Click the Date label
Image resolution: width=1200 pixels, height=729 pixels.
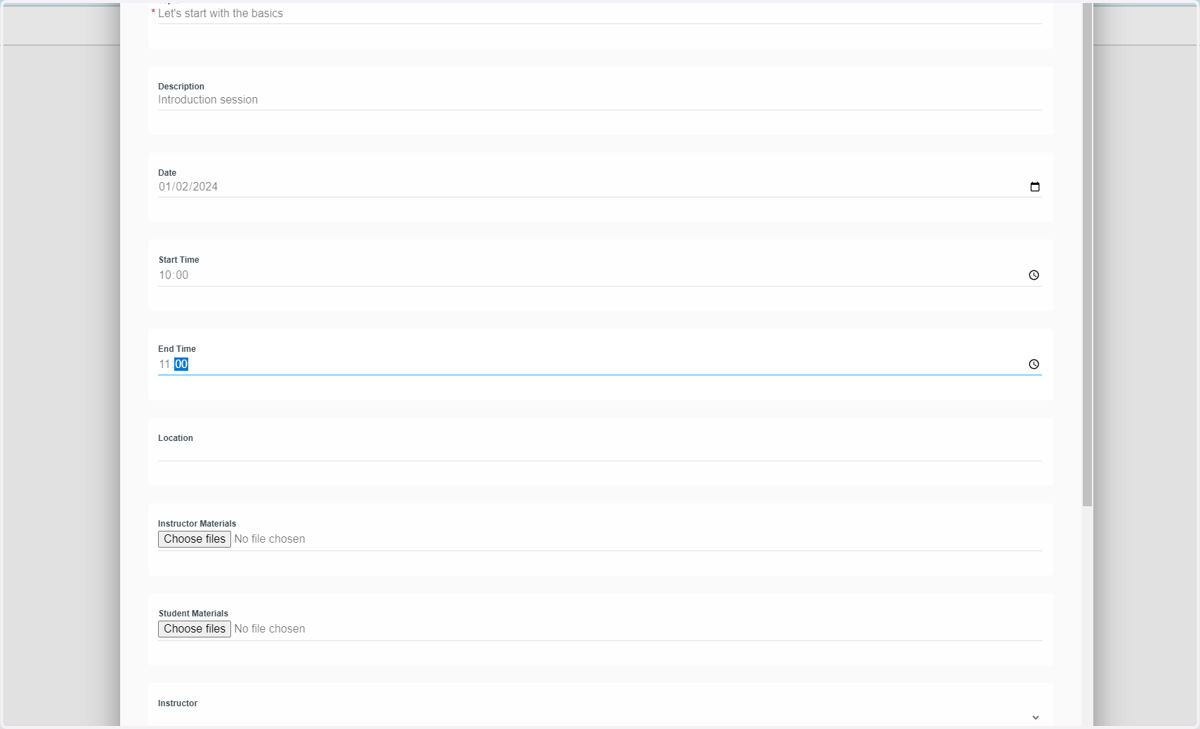(167, 173)
